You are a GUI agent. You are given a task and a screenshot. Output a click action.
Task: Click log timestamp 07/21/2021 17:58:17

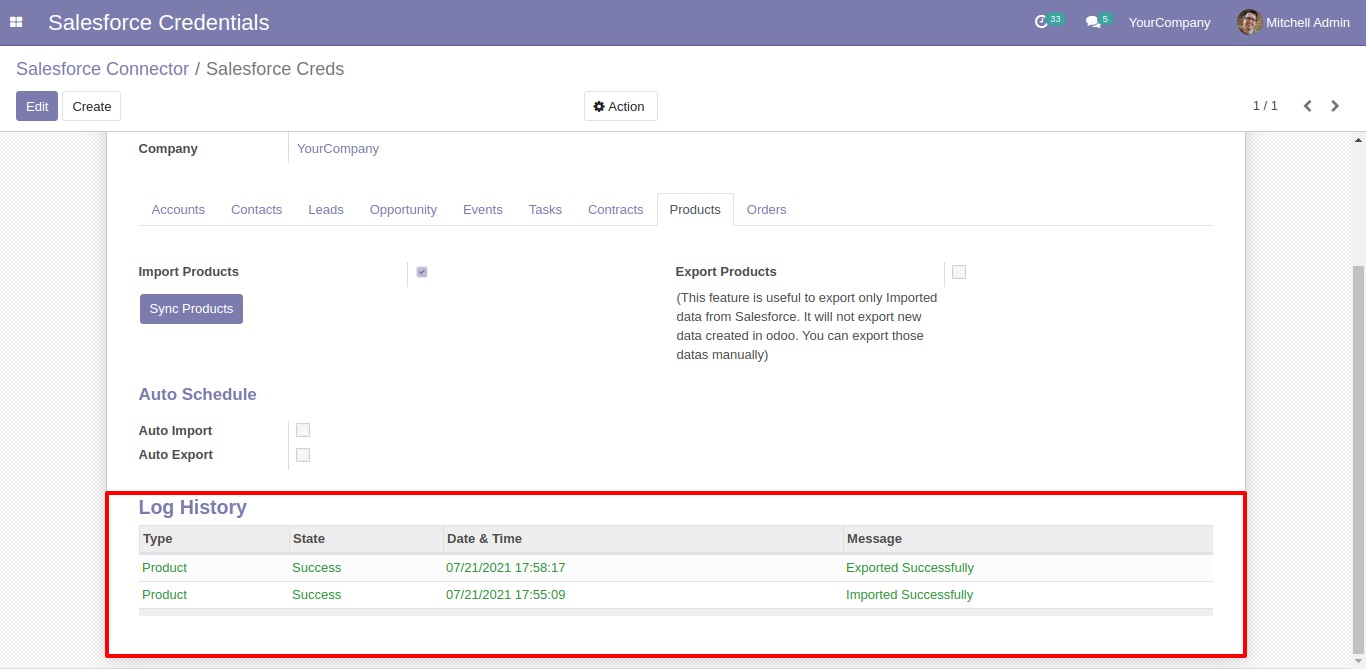point(506,568)
